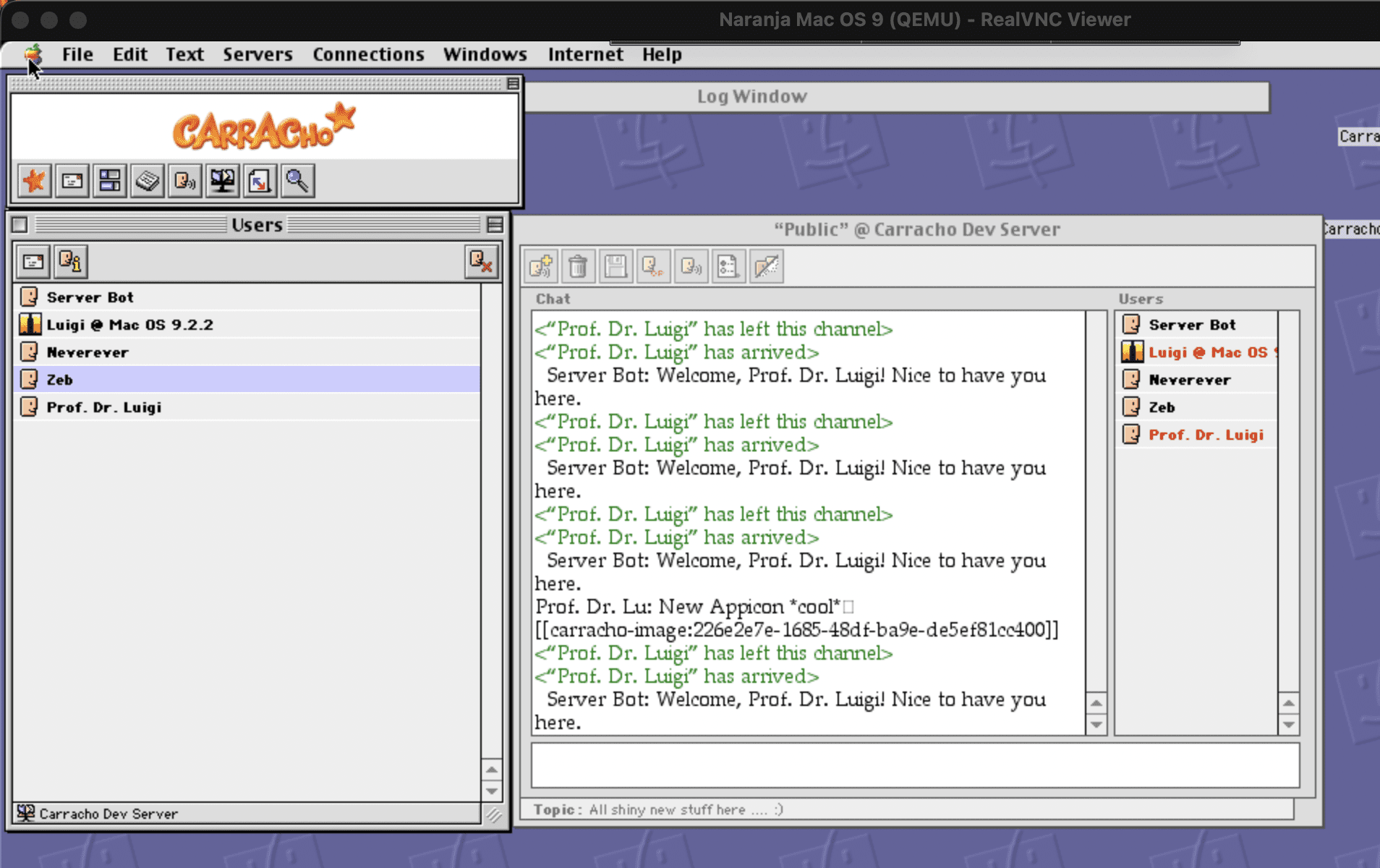
Task: Collapse the Users window with windowshade box
Action: 495,225
